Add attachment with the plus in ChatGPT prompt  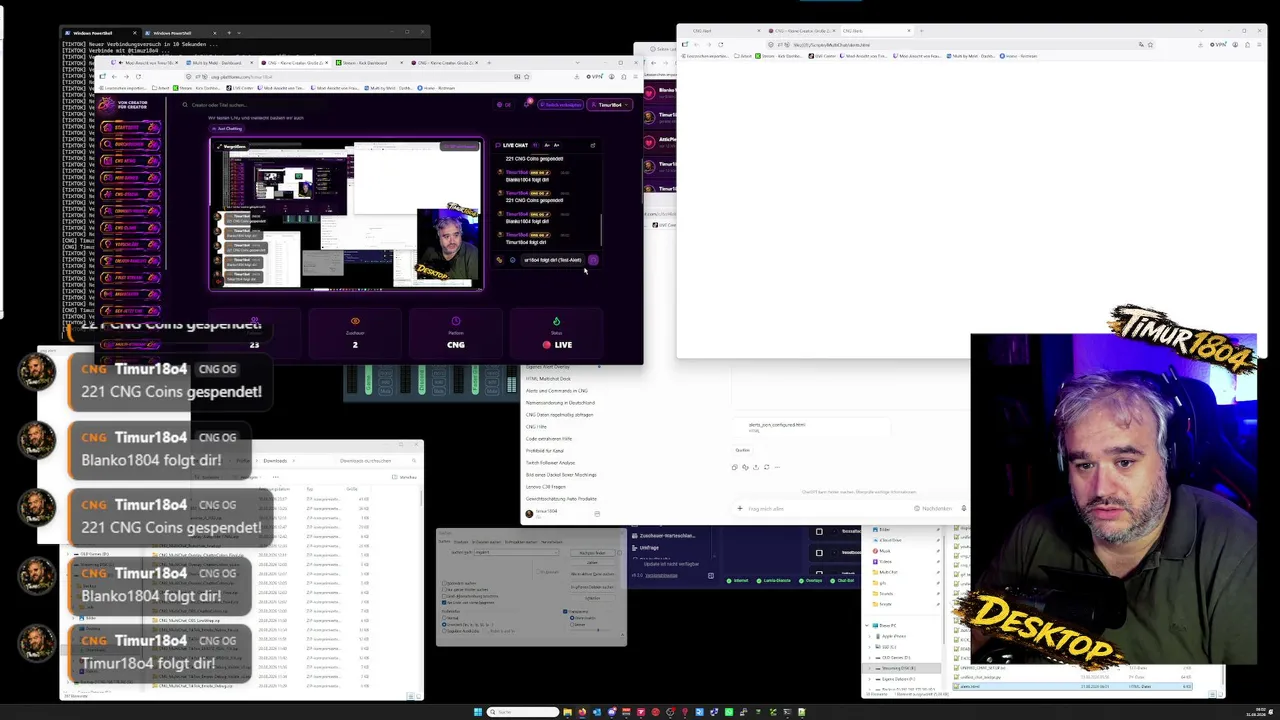pyautogui.click(x=741, y=508)
